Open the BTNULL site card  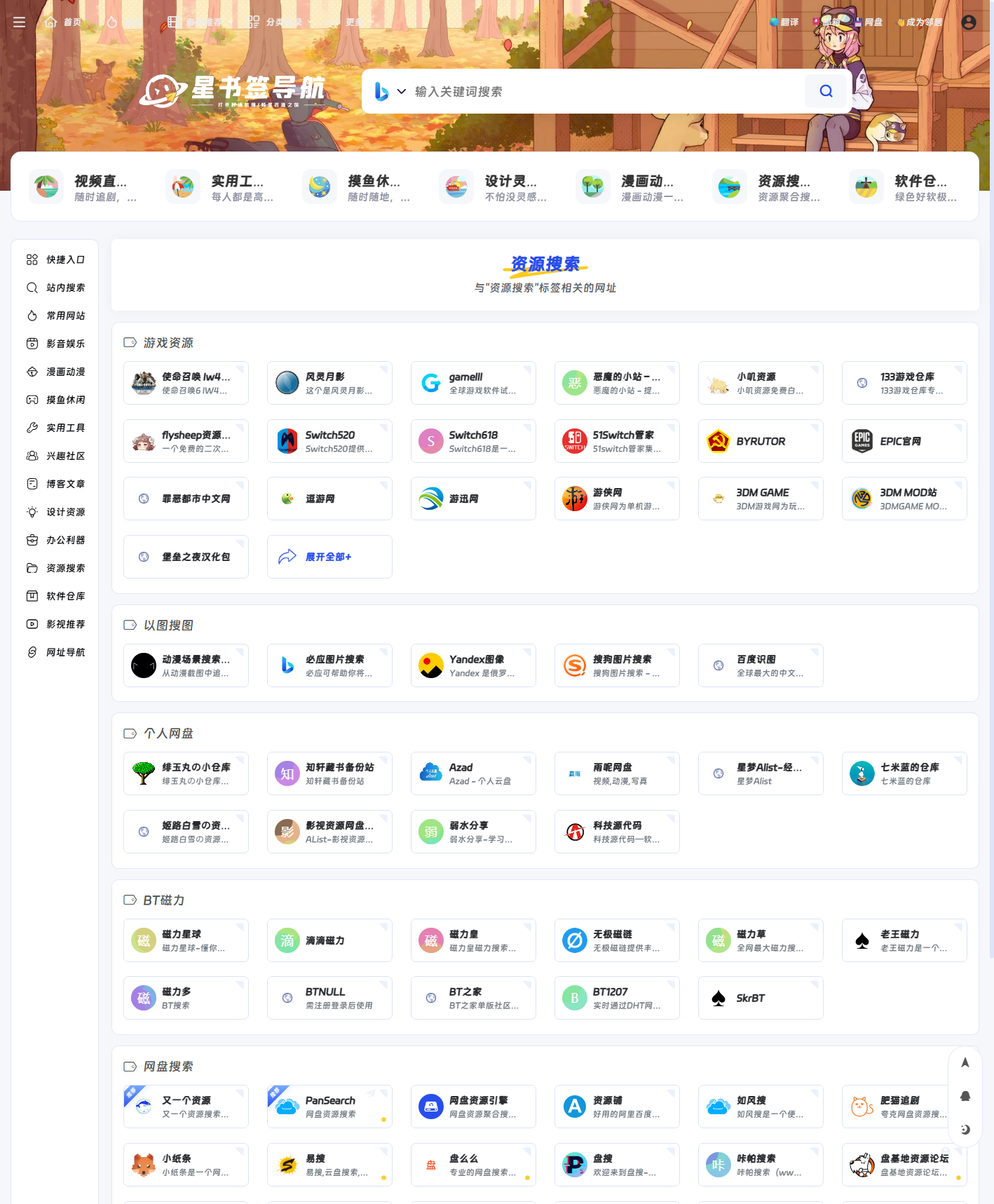coord(329,998)
